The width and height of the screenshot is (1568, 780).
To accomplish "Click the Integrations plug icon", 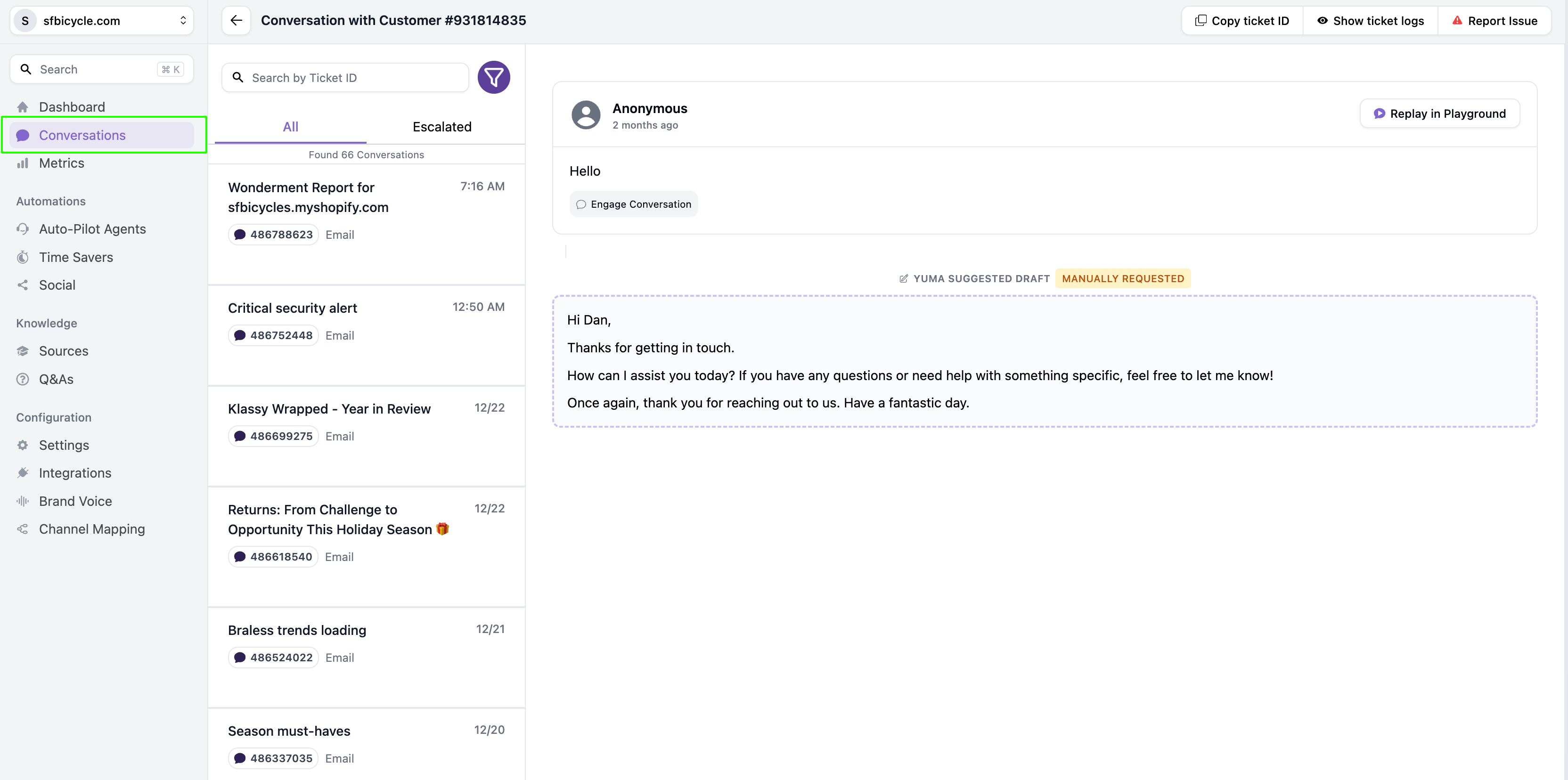I will (x=23, y=473).
